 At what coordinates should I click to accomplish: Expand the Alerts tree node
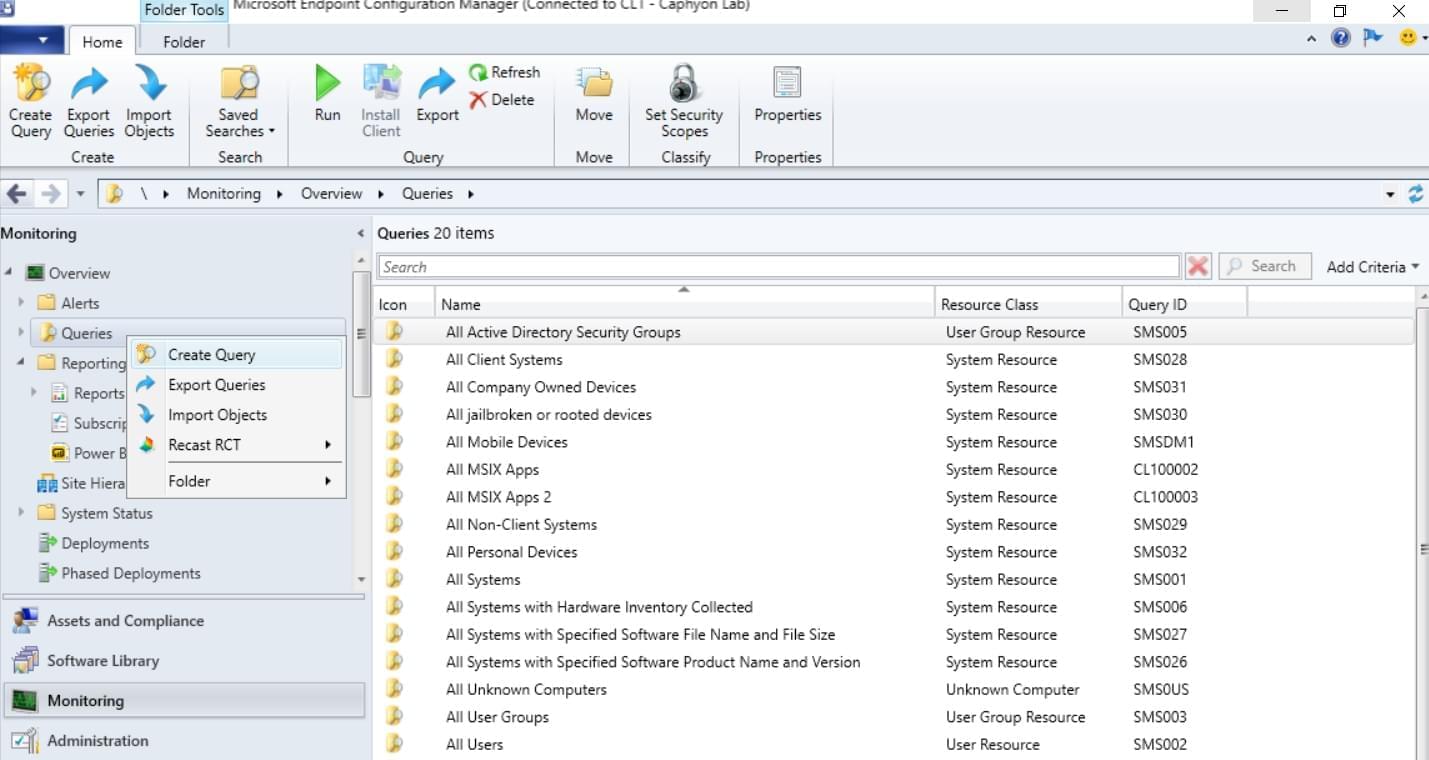pyautogui.click(x=20, y=302)
